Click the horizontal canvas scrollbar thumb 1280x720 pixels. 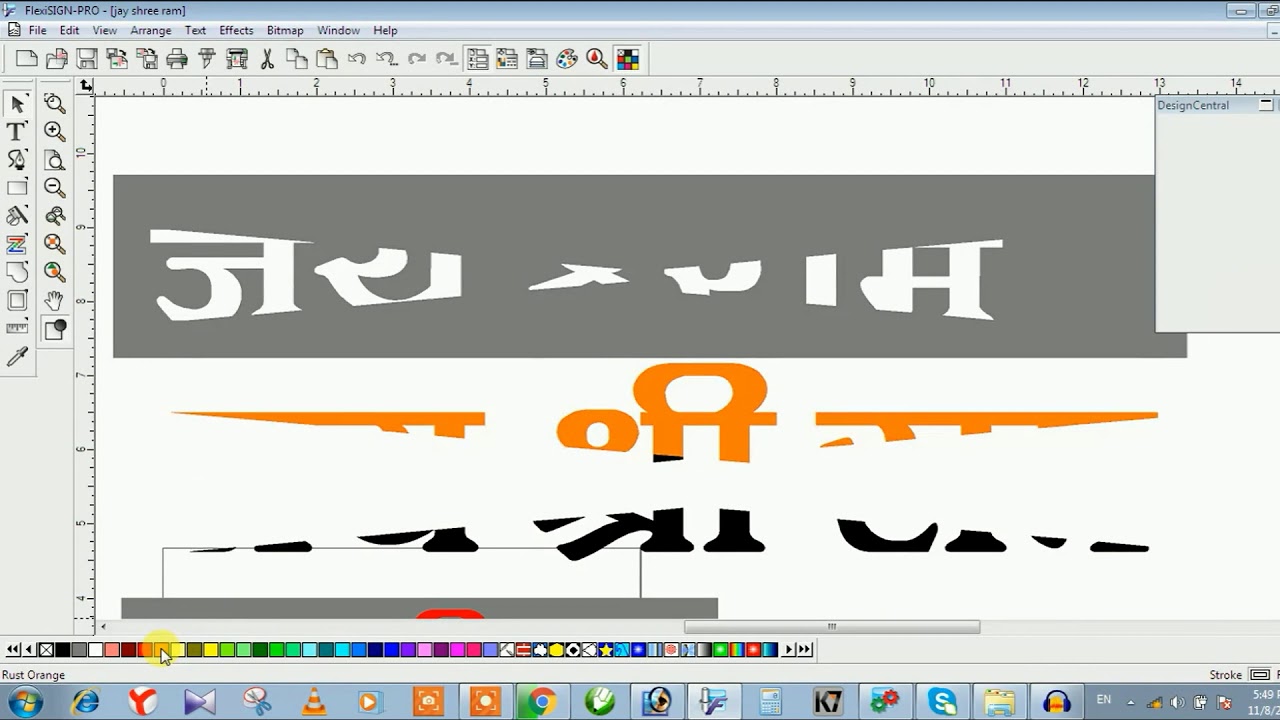click(x=832, y=627)
